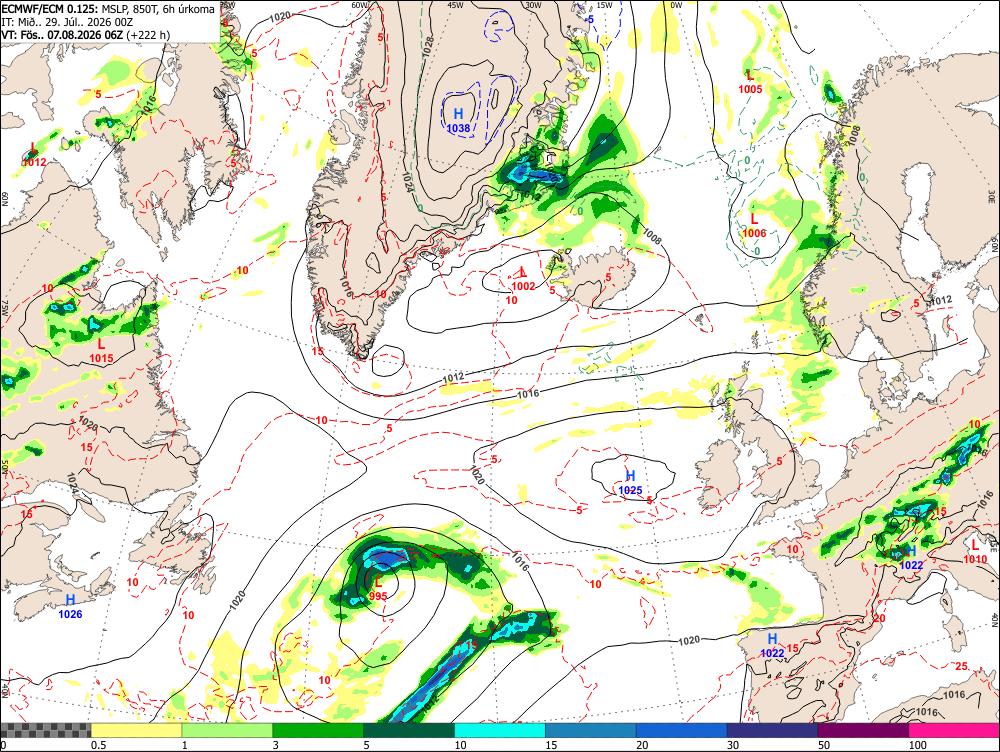Click the H 1025 high west of Ireland
This screenshot has width=1000, height=752.
[630, 482]
